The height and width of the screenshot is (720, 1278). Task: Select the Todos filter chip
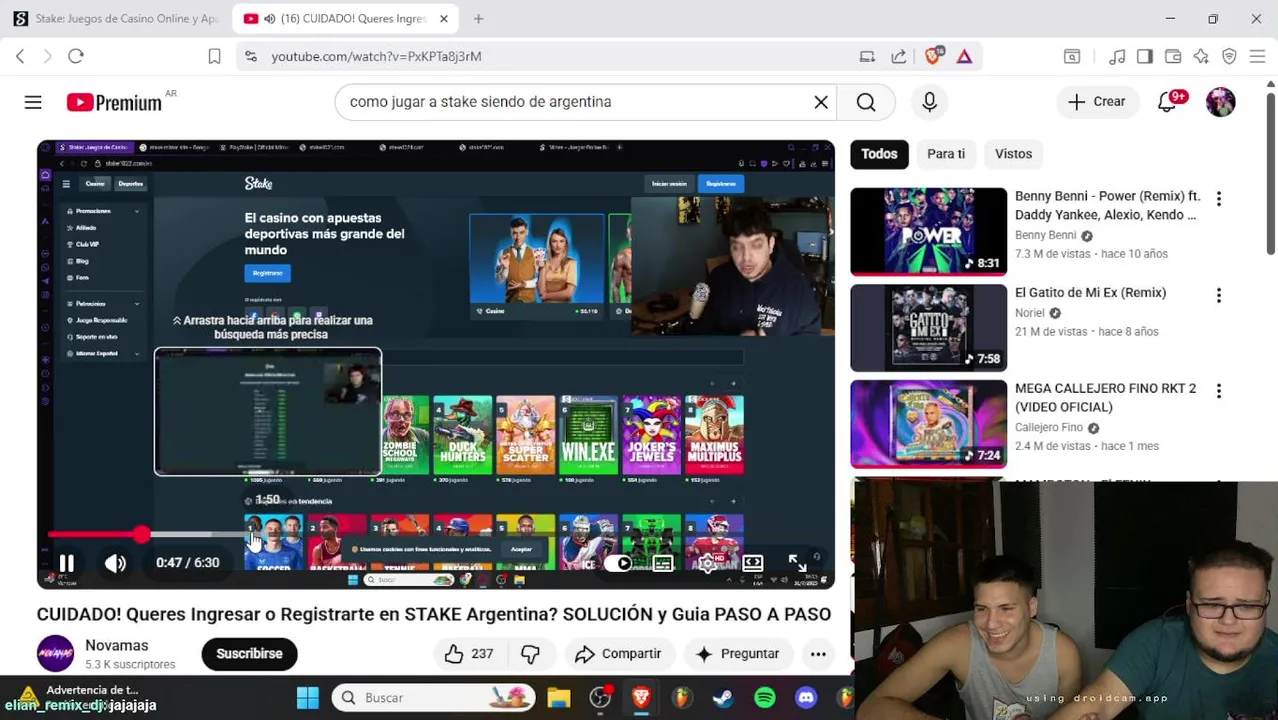click(x=879, y=154)
